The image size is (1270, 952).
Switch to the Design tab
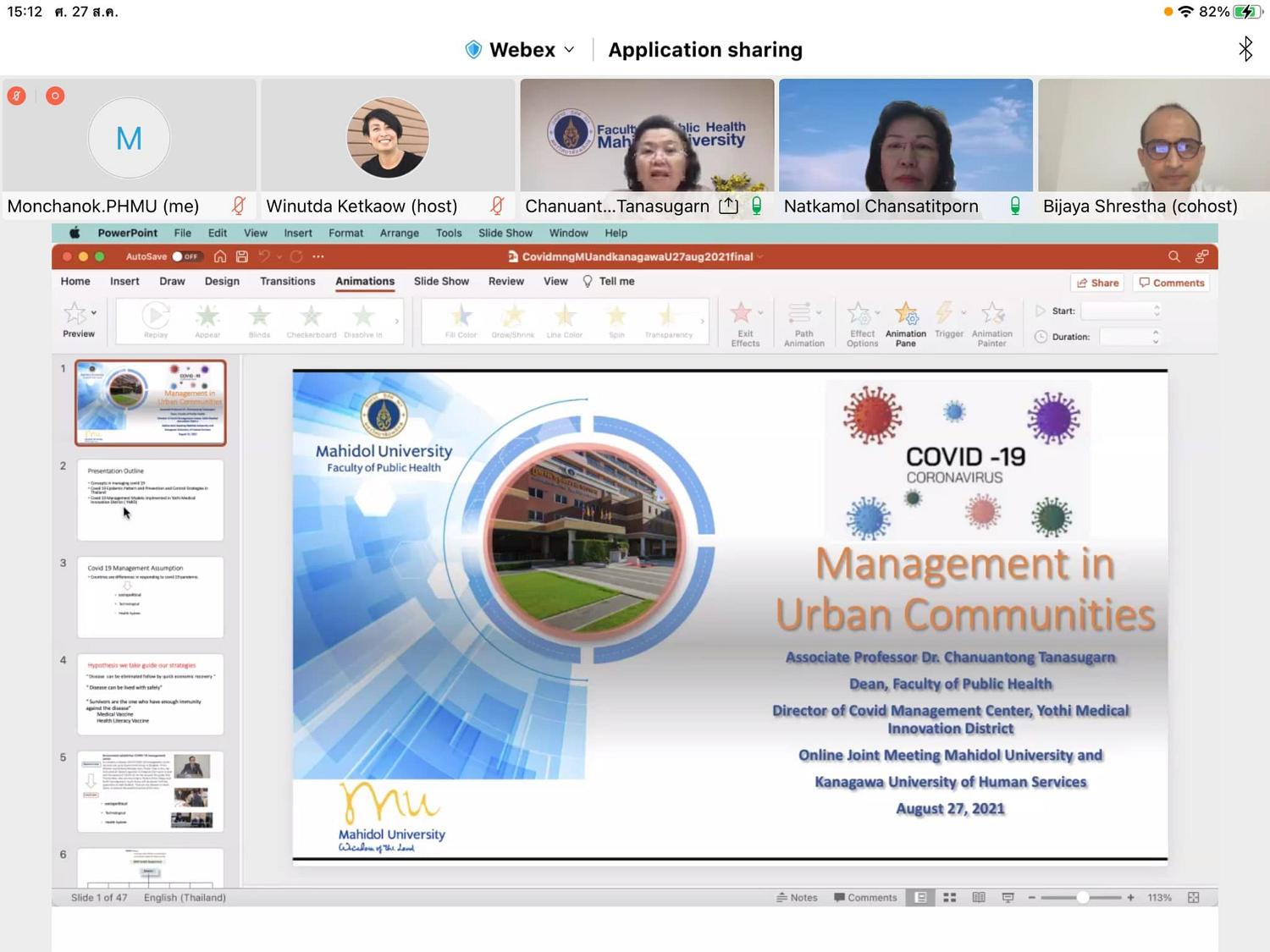point(222,281)
